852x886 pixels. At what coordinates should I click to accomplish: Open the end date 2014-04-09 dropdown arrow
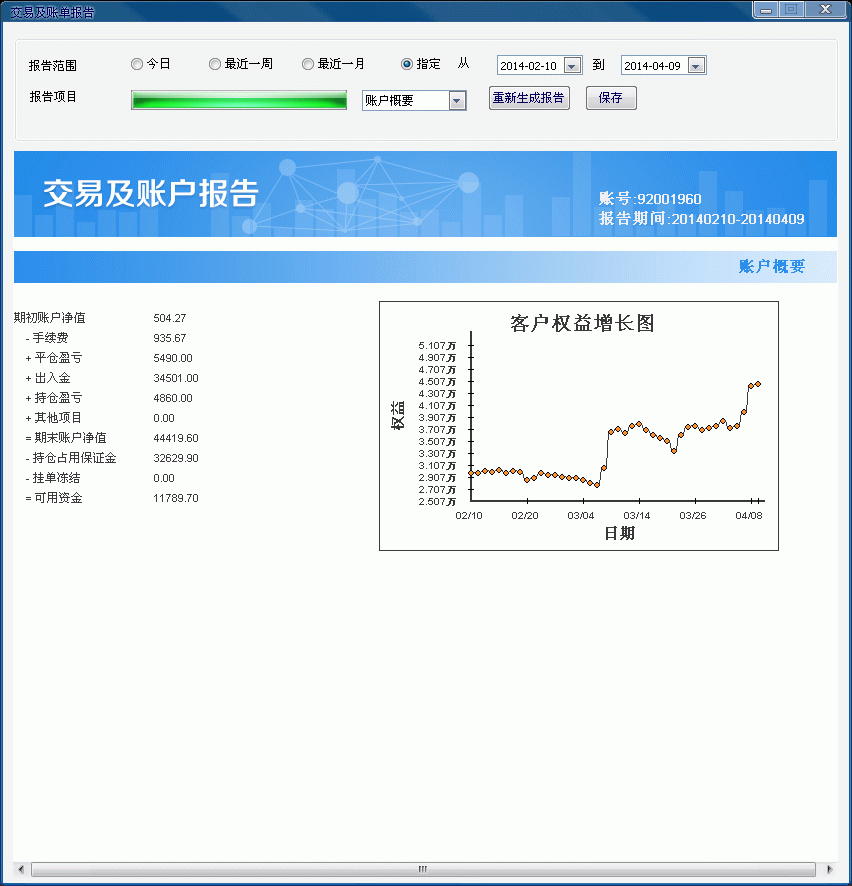696,66
